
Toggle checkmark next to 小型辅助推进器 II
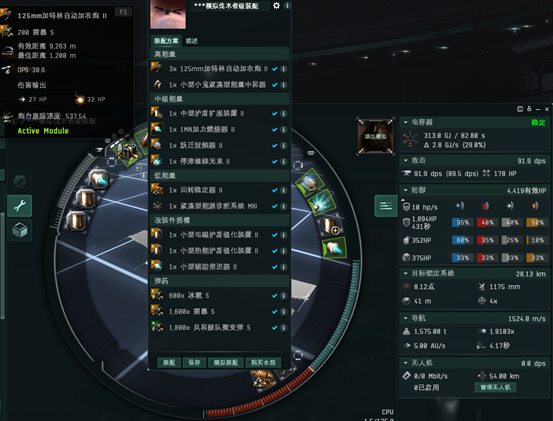pyautogui.click(x=275, y=267)
